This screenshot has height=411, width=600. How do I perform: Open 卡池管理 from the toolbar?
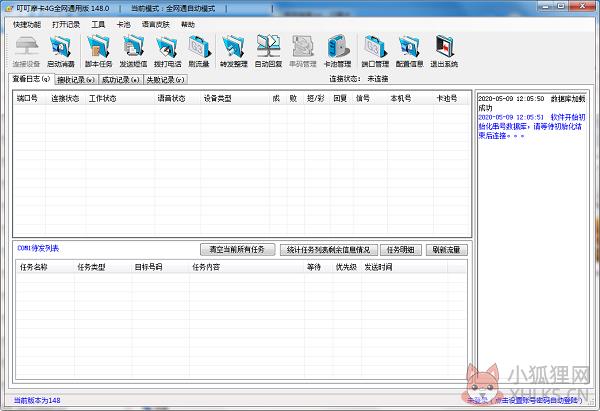click(337, 51)
